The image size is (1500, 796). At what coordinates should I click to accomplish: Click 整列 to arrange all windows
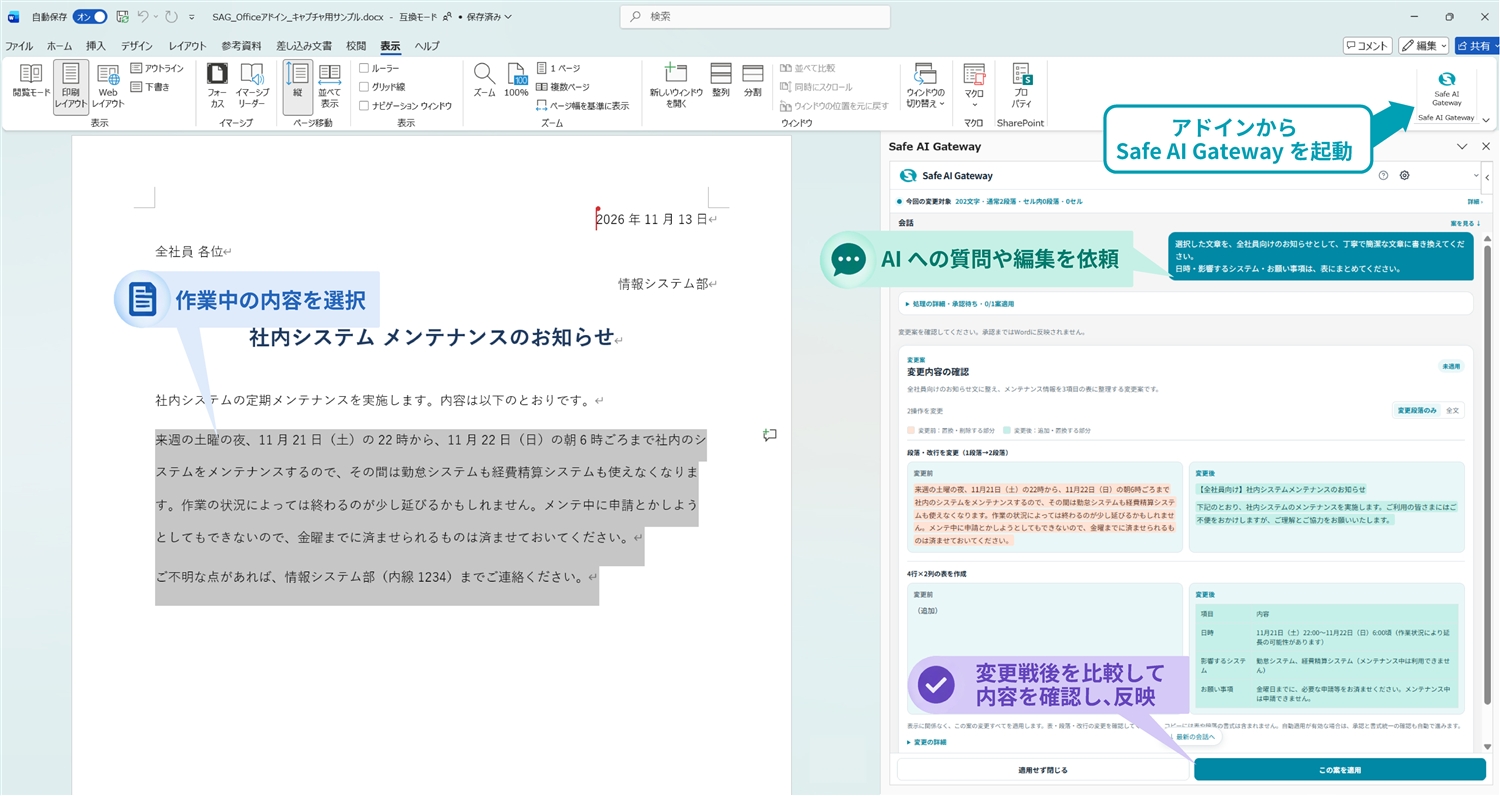coord(721,81)
